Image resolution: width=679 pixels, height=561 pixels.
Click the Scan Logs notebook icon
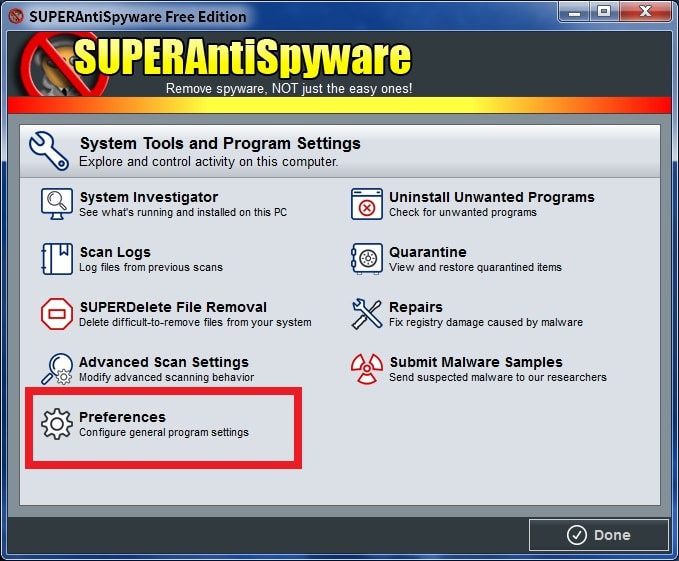point(57,258)
